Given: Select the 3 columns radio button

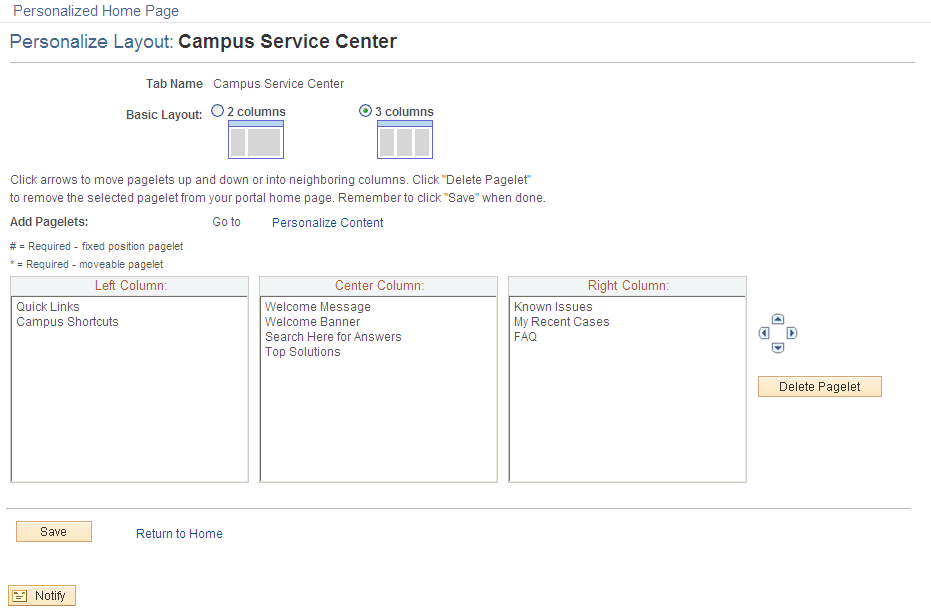Looking at the screenshot, I should [x=365, y=111].
